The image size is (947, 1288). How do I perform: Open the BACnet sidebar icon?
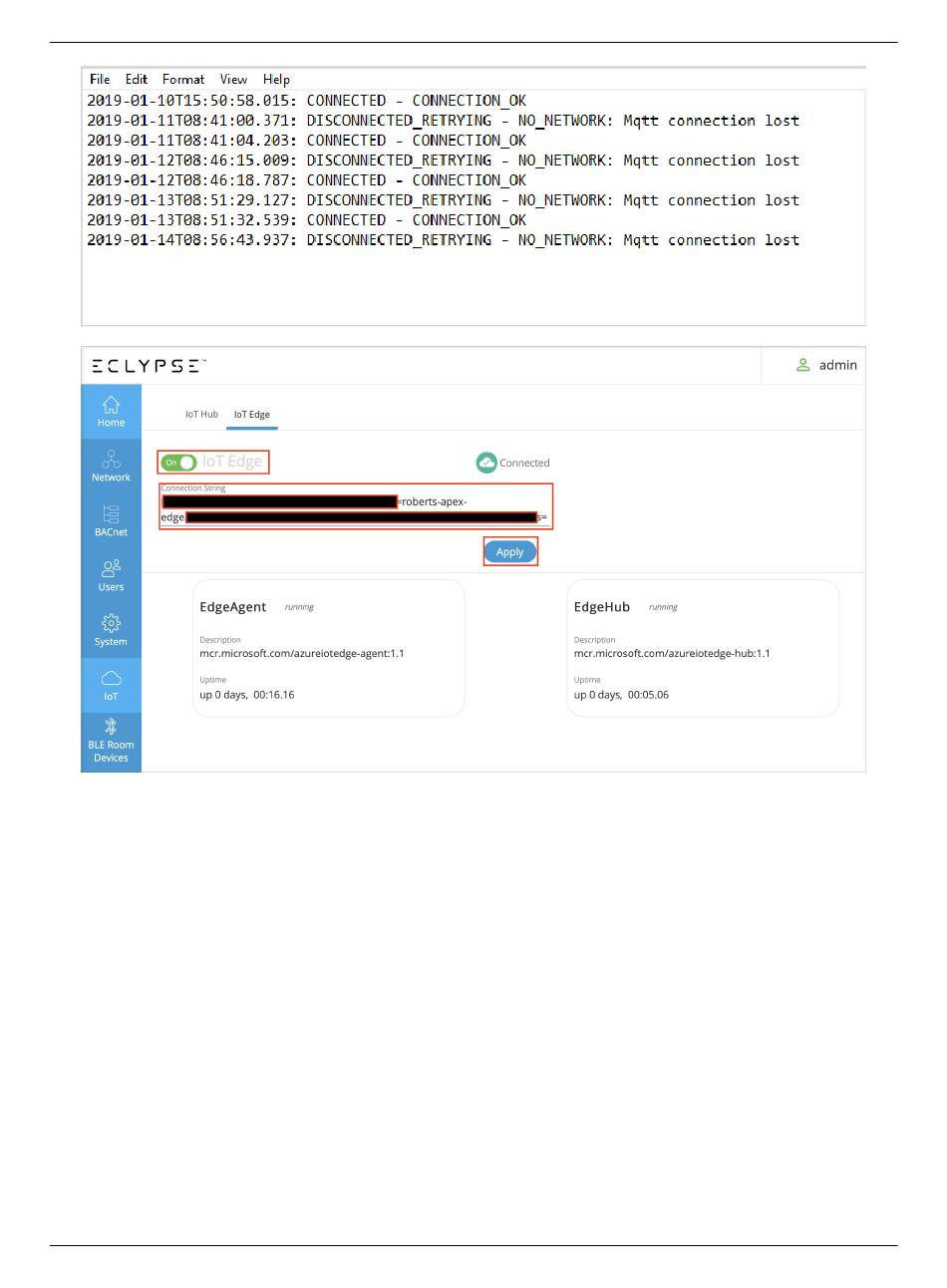tap(111, 513)
